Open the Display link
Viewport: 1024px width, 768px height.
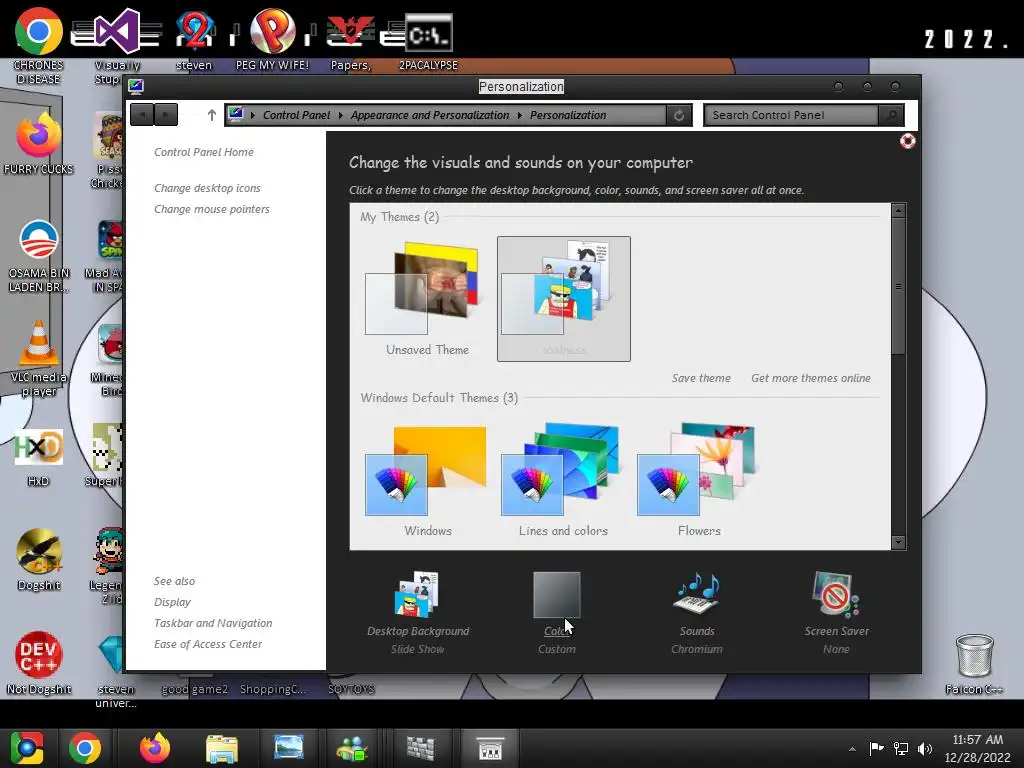pyautogui.click(x=172, y=602)
